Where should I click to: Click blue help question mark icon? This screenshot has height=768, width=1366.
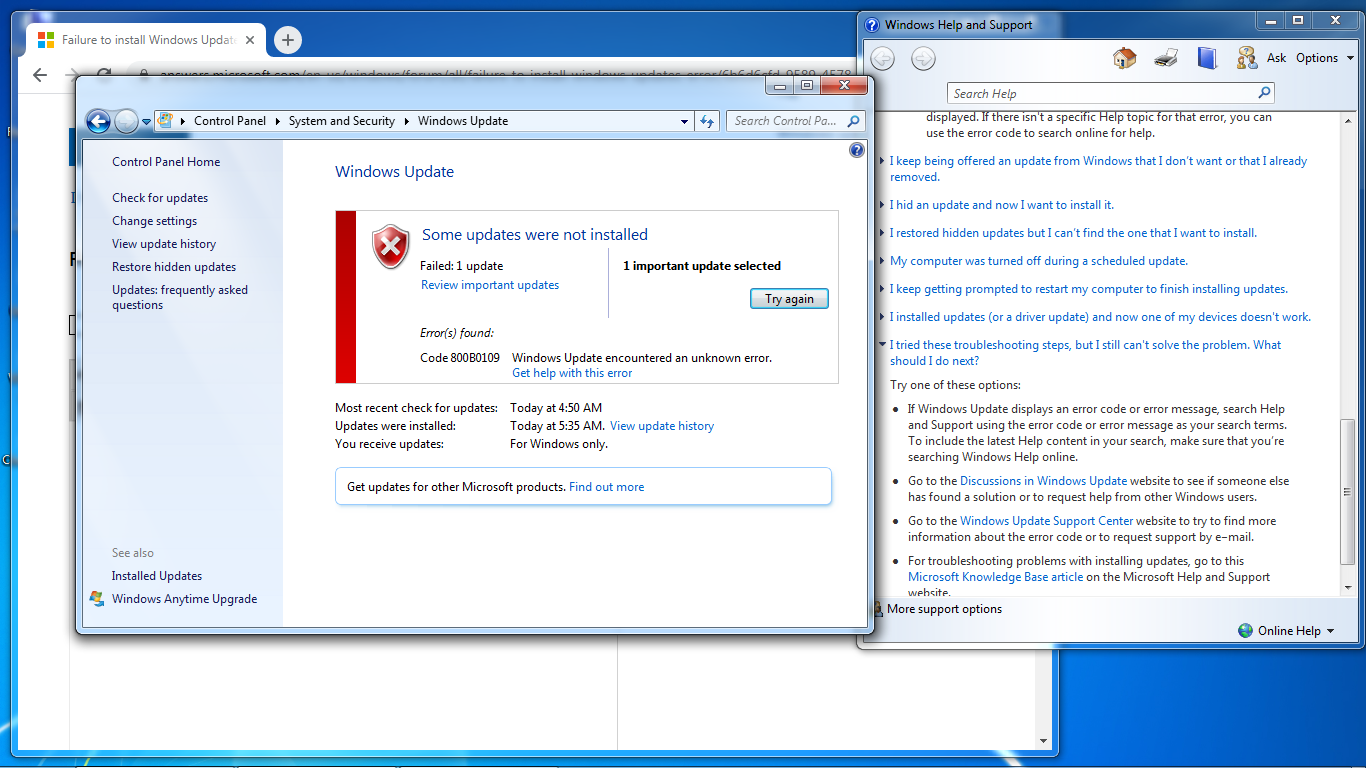click(856, 150)
